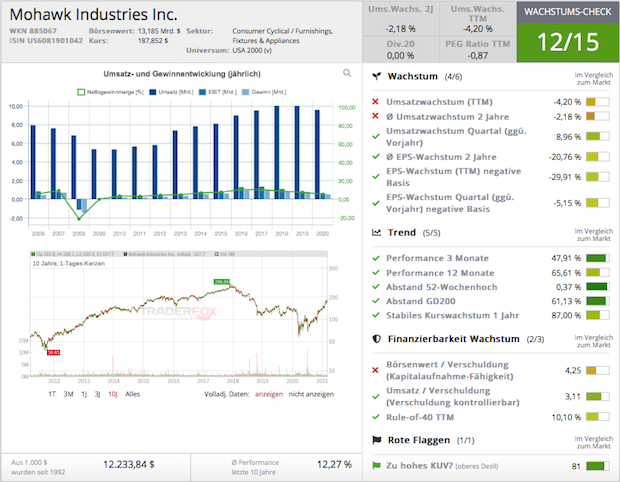The height and width of the screenshot is (482, 620).
Task: Click the ISIN US6081901042 text
Action: pos(46,40)
